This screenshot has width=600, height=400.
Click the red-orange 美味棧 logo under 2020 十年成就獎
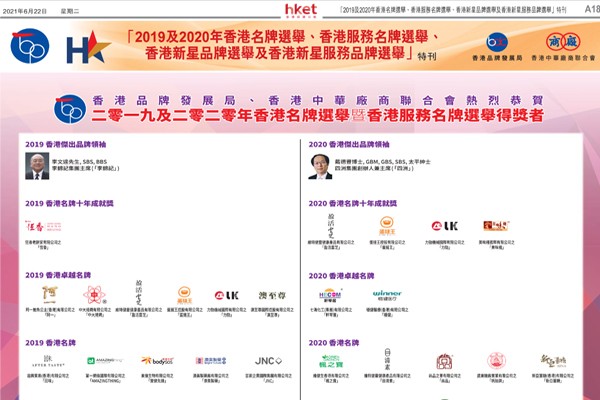496,226
